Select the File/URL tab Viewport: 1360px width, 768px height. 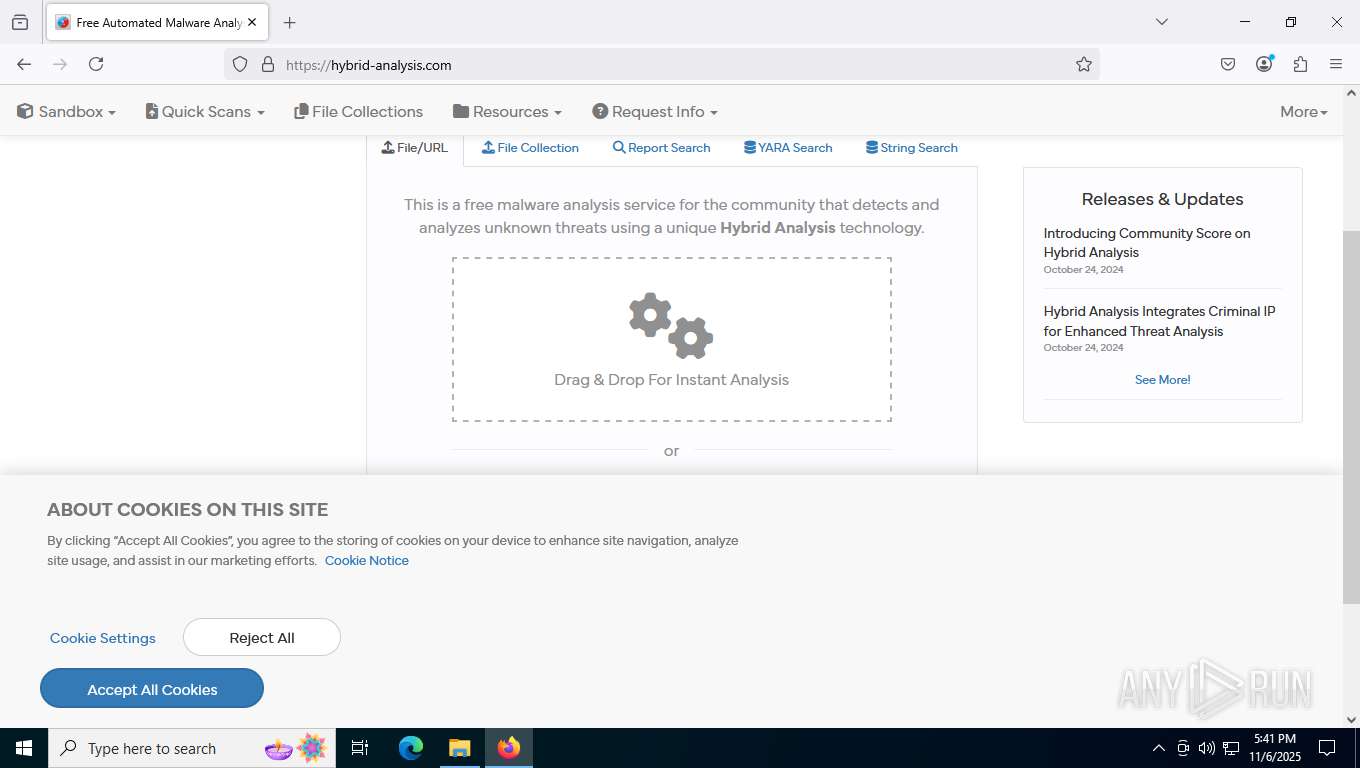[x=415, y=148]
